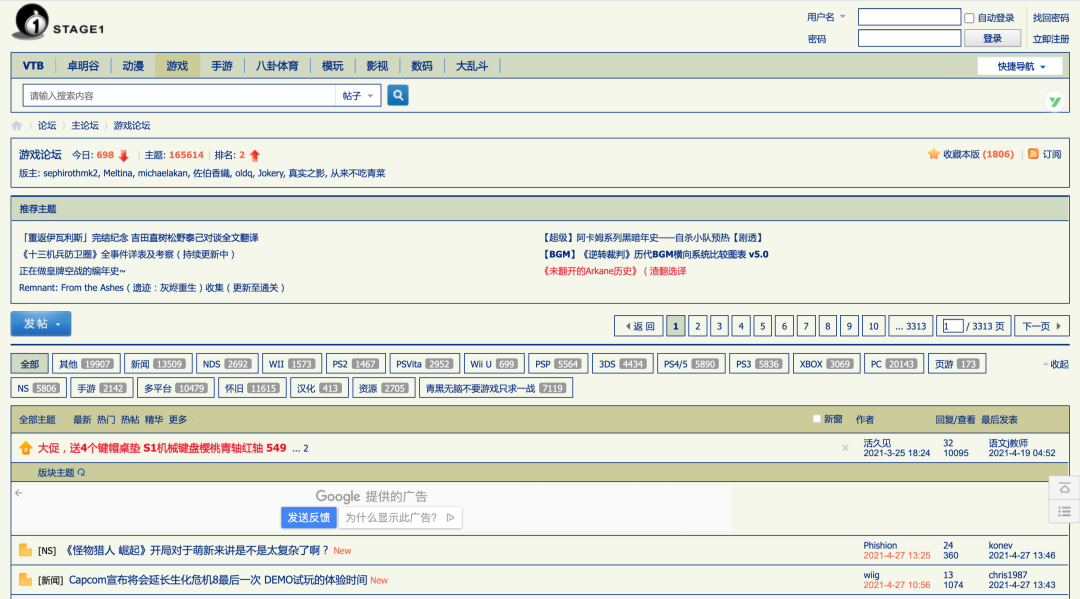Toggle the 自动登录 checkbox
Viewport: 1080px width, 599px height.
(x=969, y=18)
